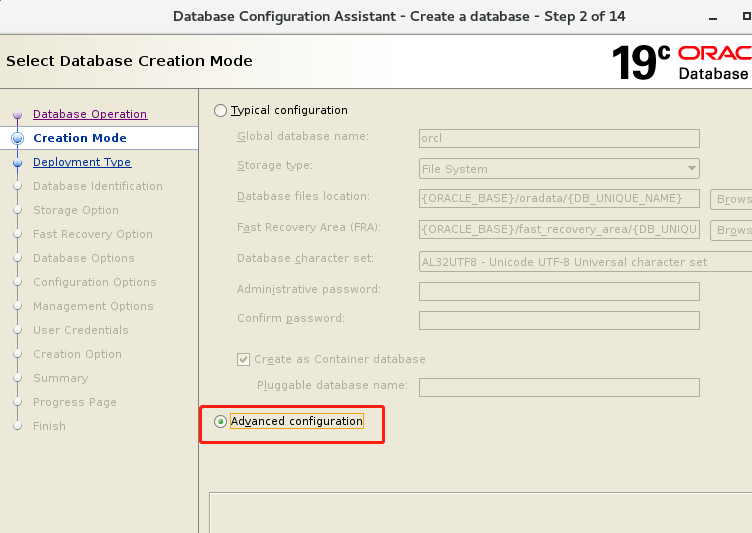The height and width of the screenshot is (533, 752).
Task: Click the Finish step label
Action: [x=49, y=426]
